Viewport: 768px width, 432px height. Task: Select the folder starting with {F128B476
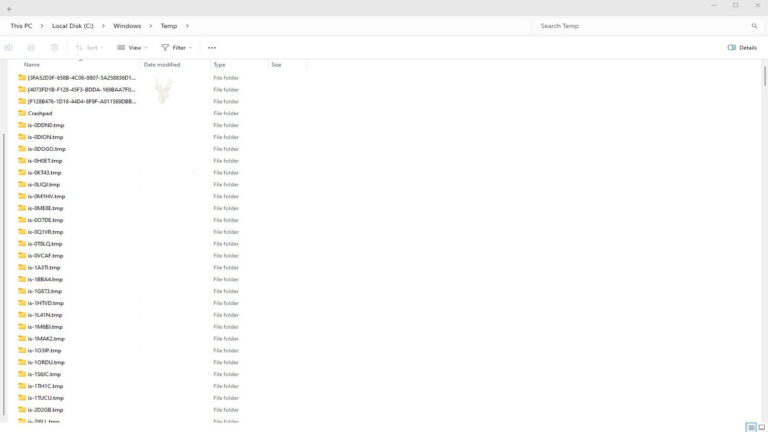[82, 101]
